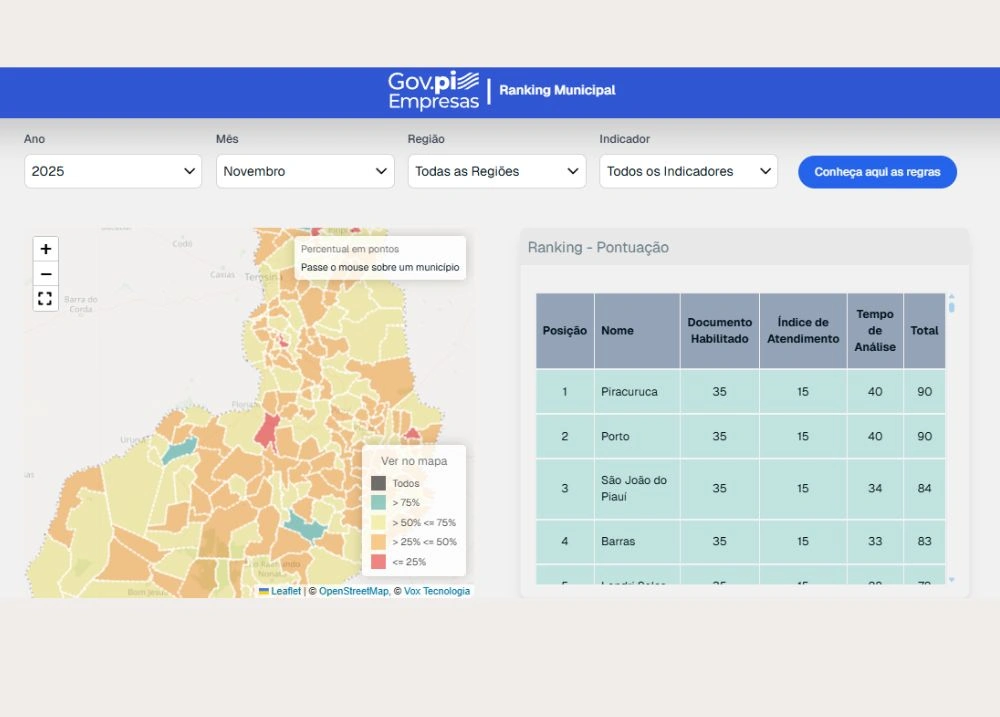This screenshot has height=717, width=1000.
Task: Click the Gov.pi Empresas logo
Action: (433, 90)
